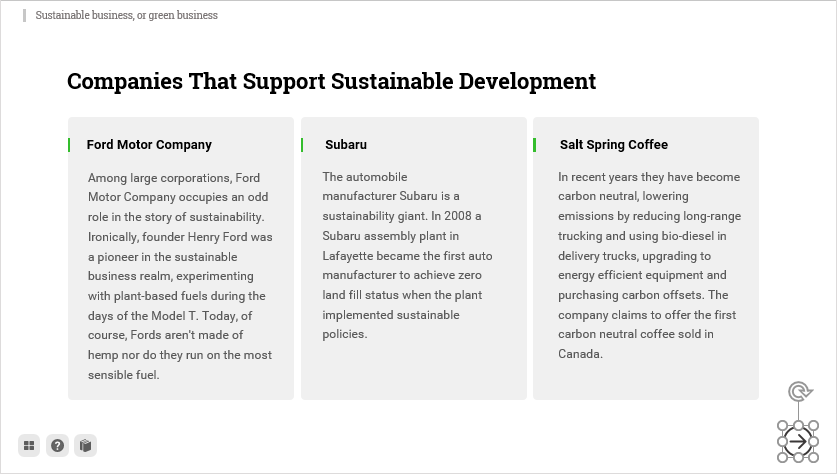Viewport: 837px width, 474px height.
Task: Click the Subaru description paragraph
Action: (407, 255)
